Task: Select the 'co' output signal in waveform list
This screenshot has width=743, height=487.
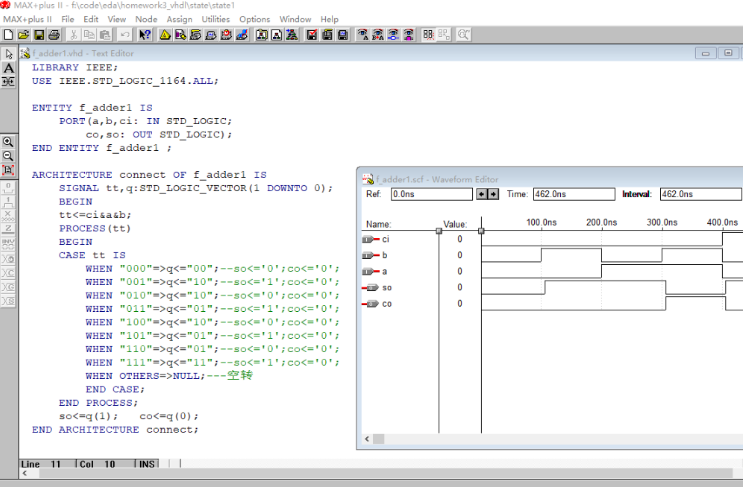Action: pyautogui.click(x=386, y=303)
